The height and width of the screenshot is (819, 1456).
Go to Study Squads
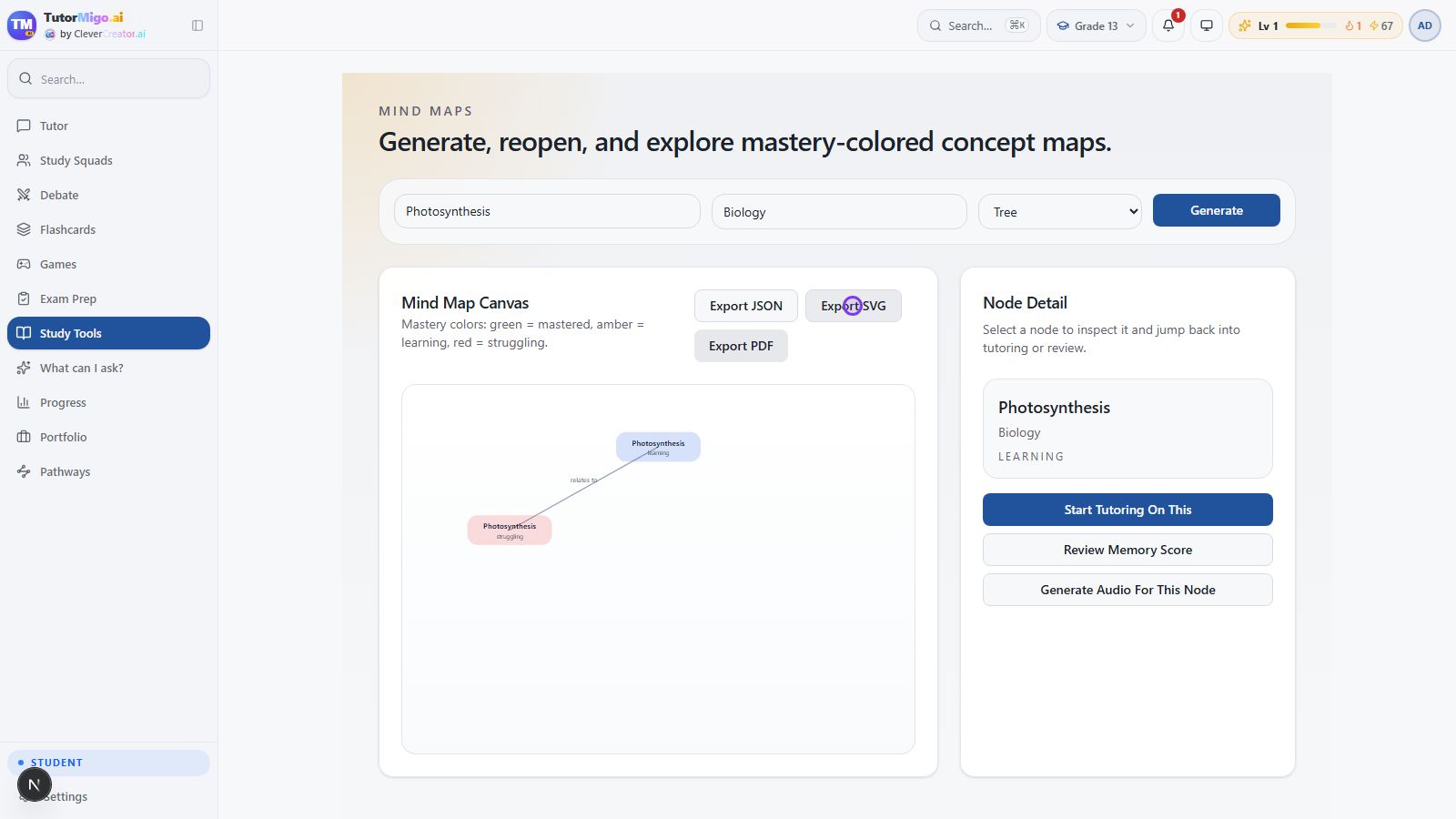[x=108, y=160]
